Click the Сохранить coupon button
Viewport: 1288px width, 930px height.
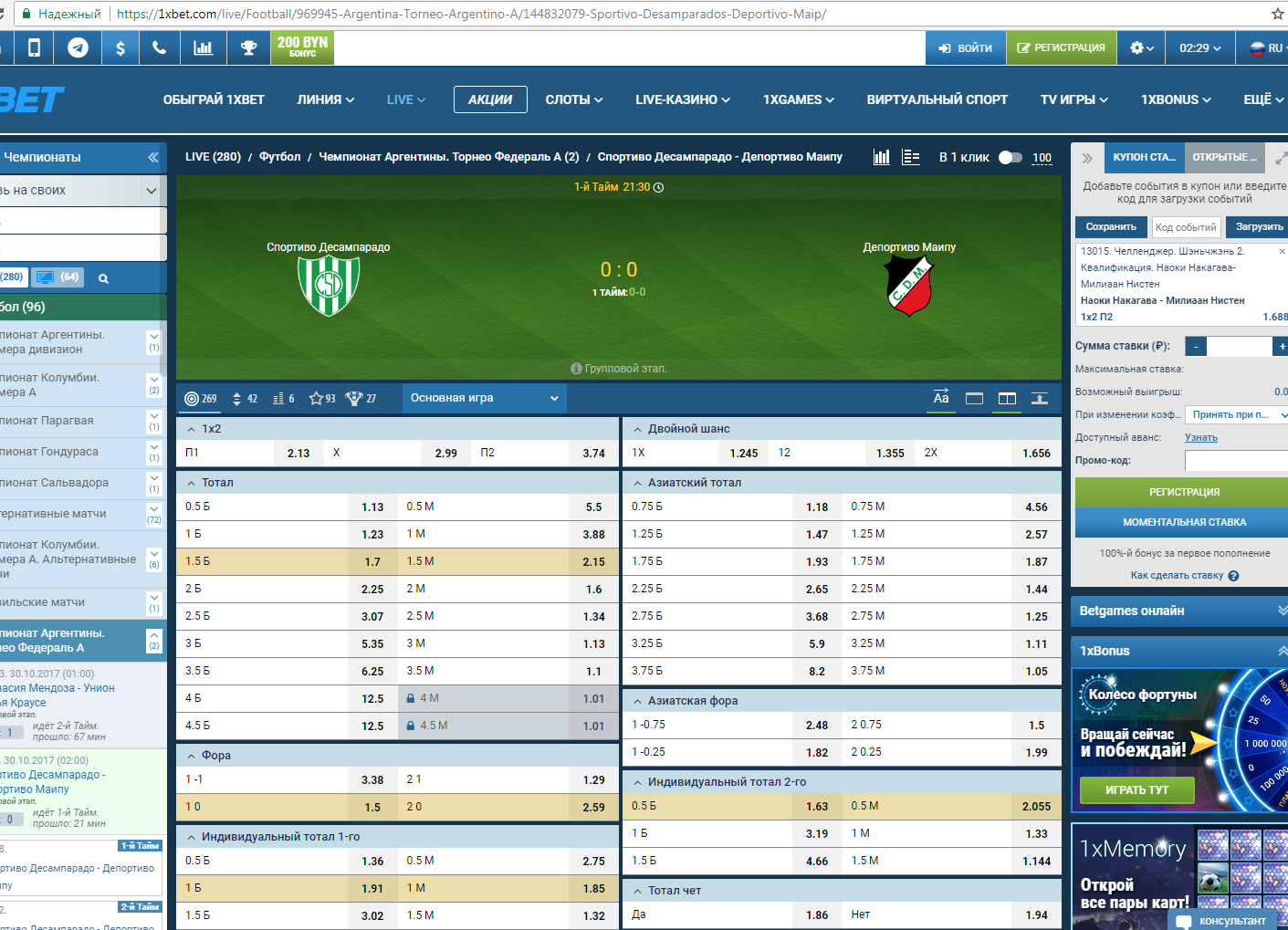[x=1111, y=226]
